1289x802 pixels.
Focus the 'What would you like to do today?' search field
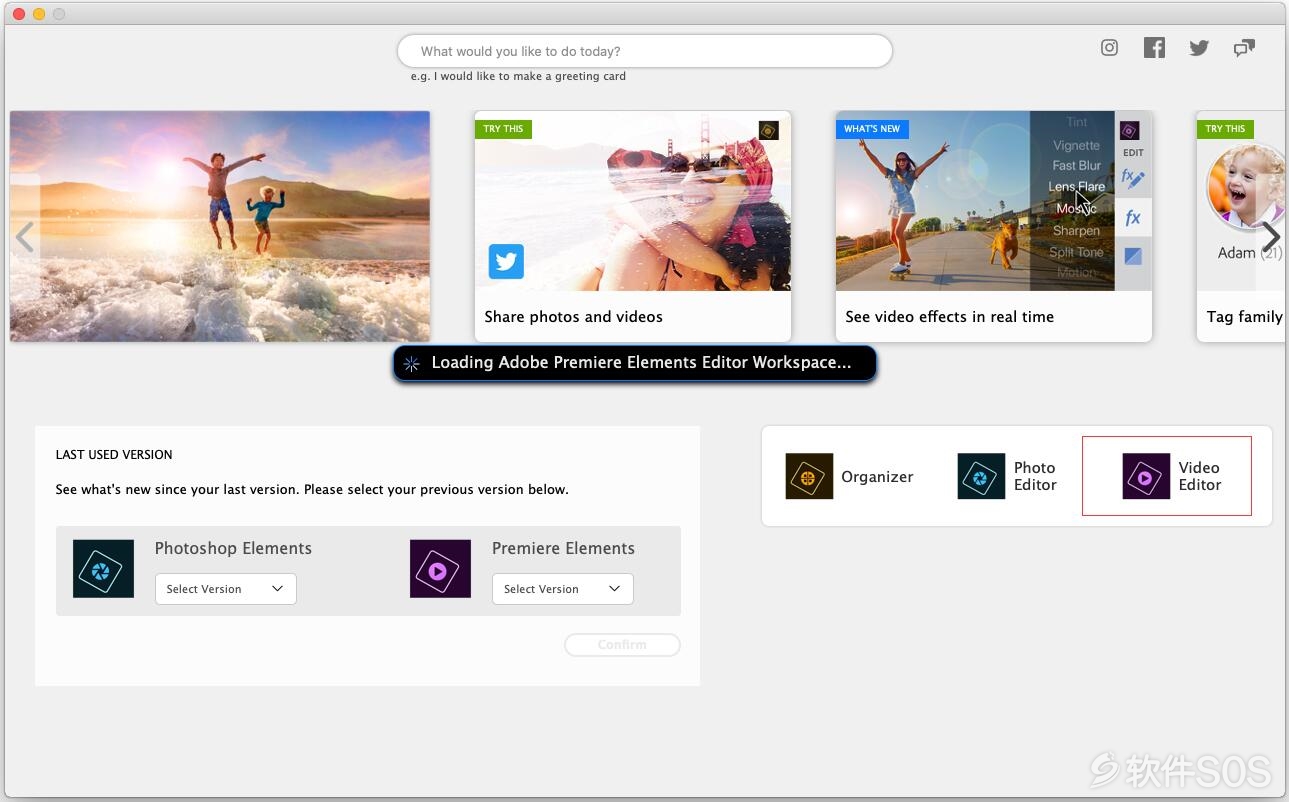coord(644,51)
